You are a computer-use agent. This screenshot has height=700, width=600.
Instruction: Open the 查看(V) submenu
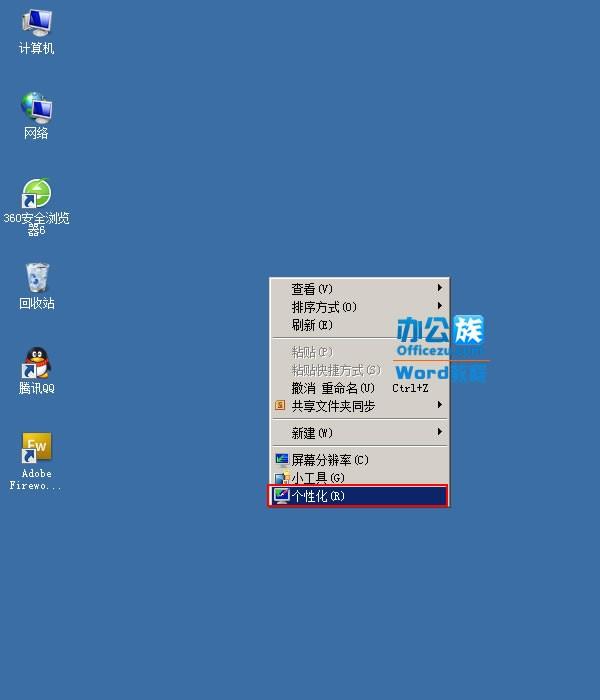(x=360, y=289)
